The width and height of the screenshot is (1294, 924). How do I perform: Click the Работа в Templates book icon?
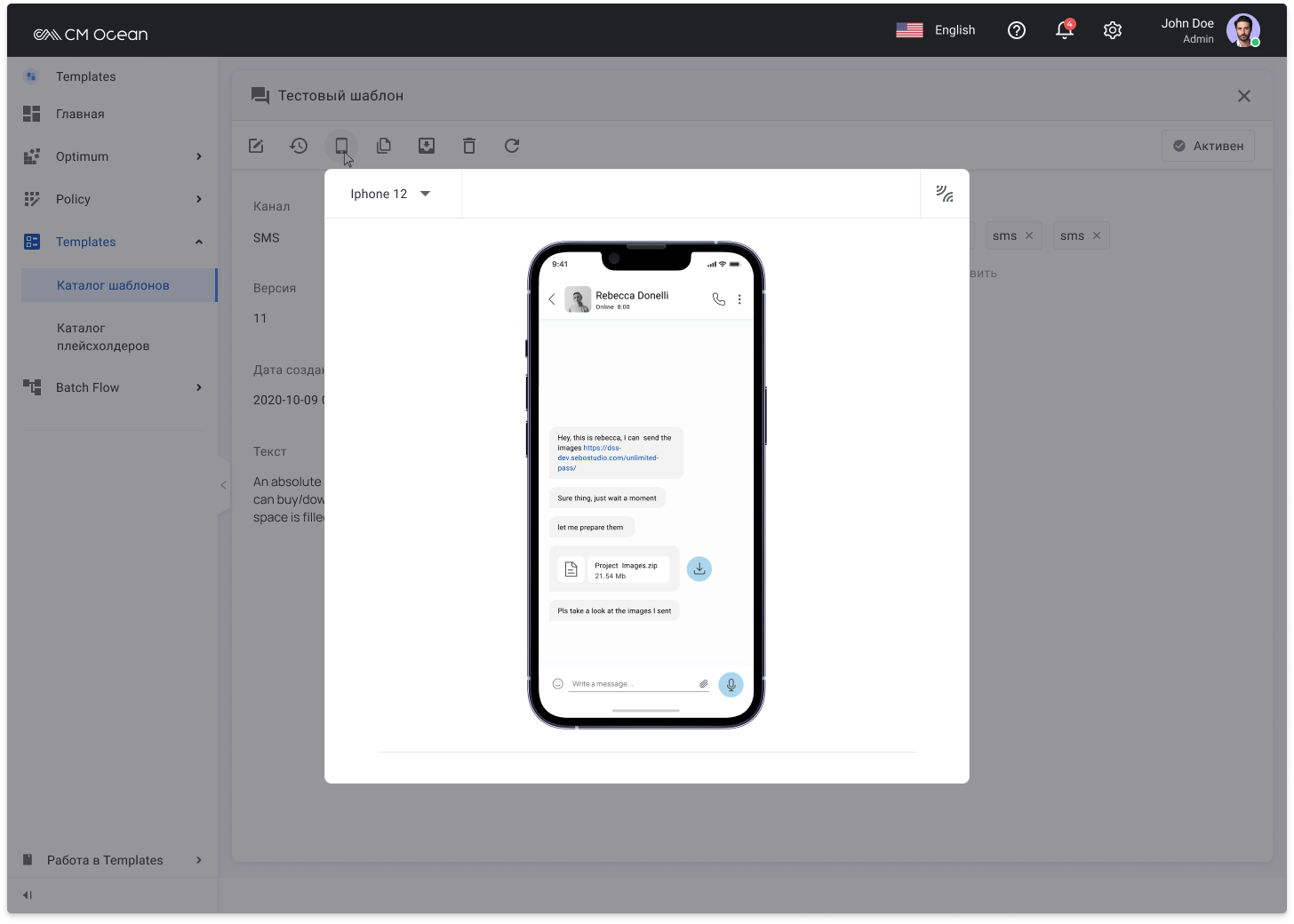[x=28, y=860]
